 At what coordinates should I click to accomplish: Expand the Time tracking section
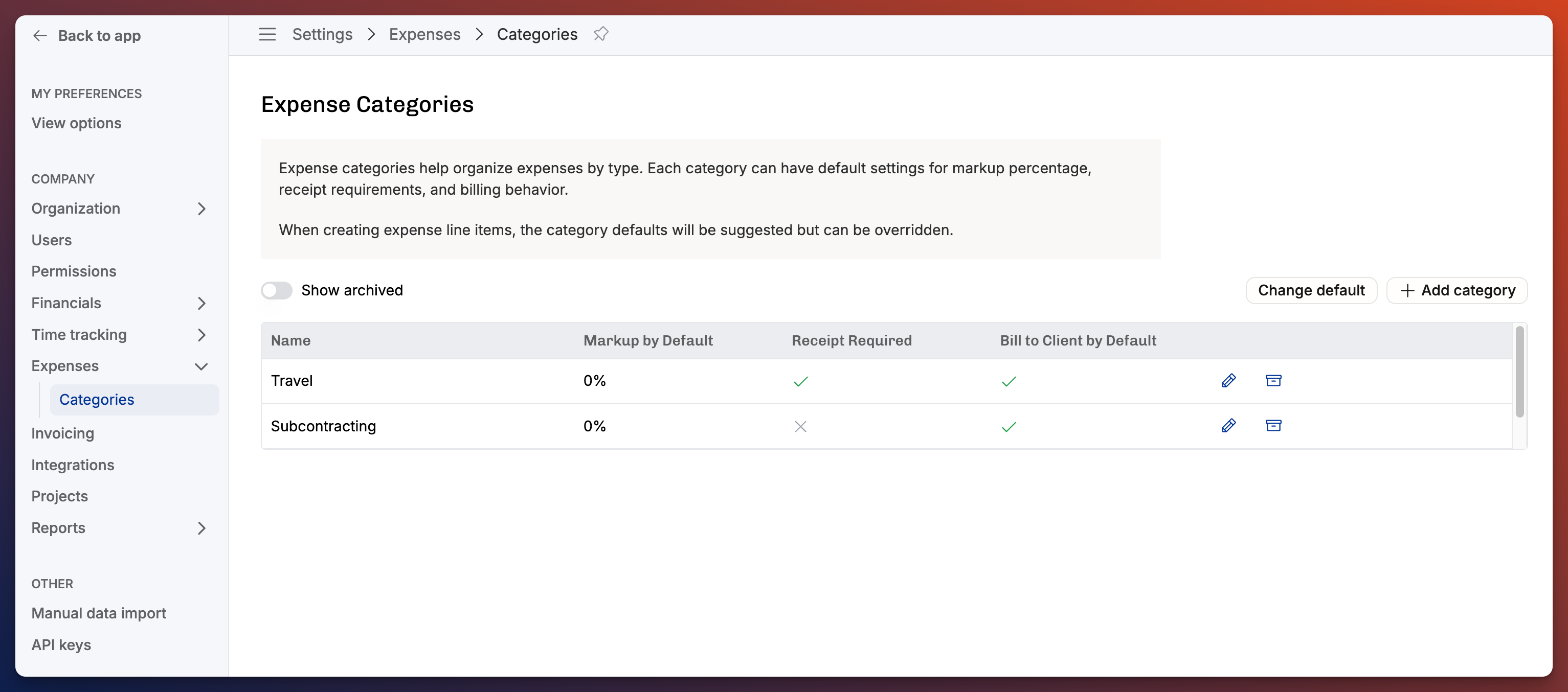[x=201, y=334]
